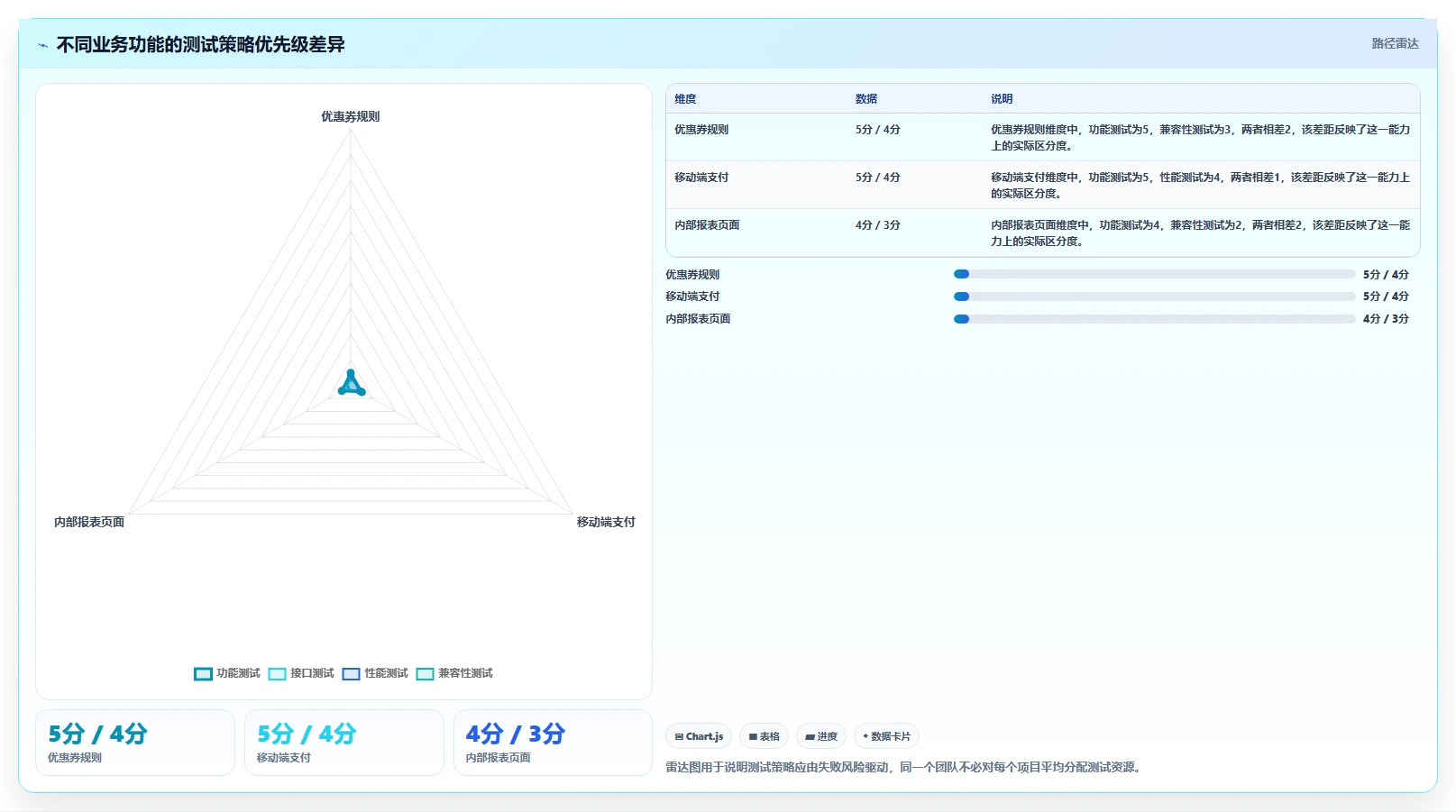The image size is (1456, 812).
Task: Toggle the 性能测试 legend swatch
Action: click(351, 673)
